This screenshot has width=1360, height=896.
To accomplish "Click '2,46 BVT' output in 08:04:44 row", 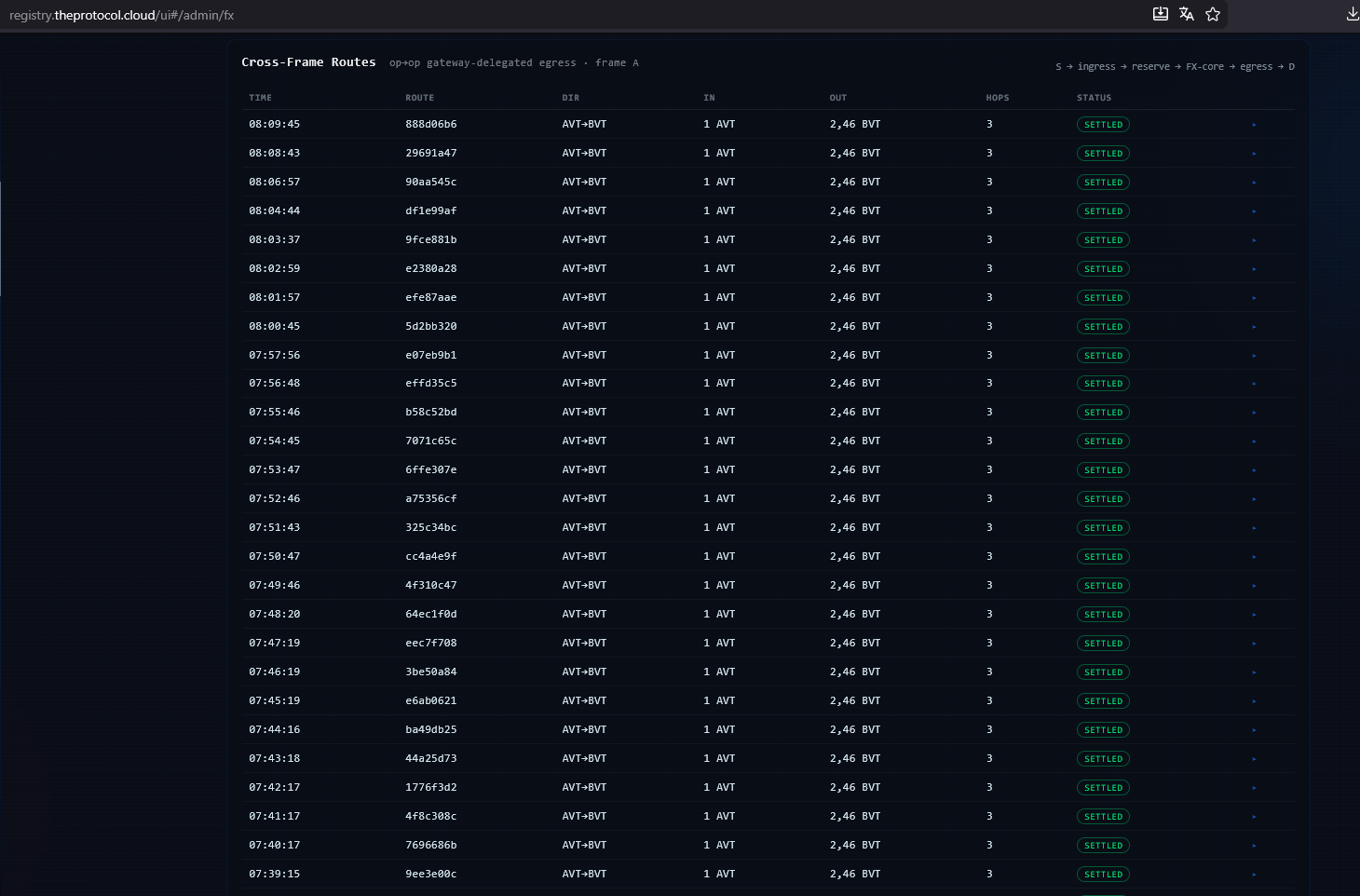I will [x=855, y=211].
